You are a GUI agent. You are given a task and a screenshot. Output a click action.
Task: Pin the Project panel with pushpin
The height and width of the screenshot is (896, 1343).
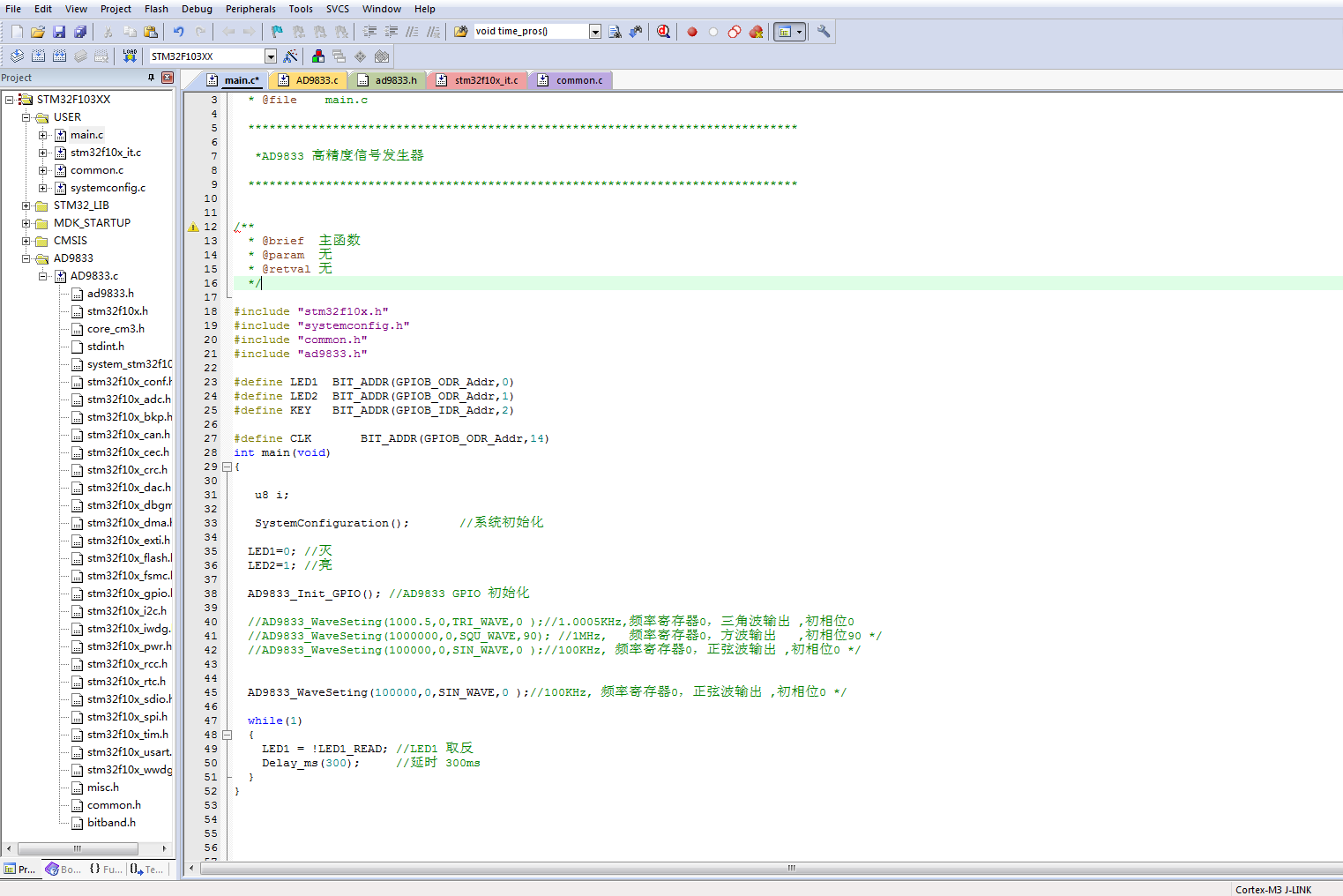151,78
